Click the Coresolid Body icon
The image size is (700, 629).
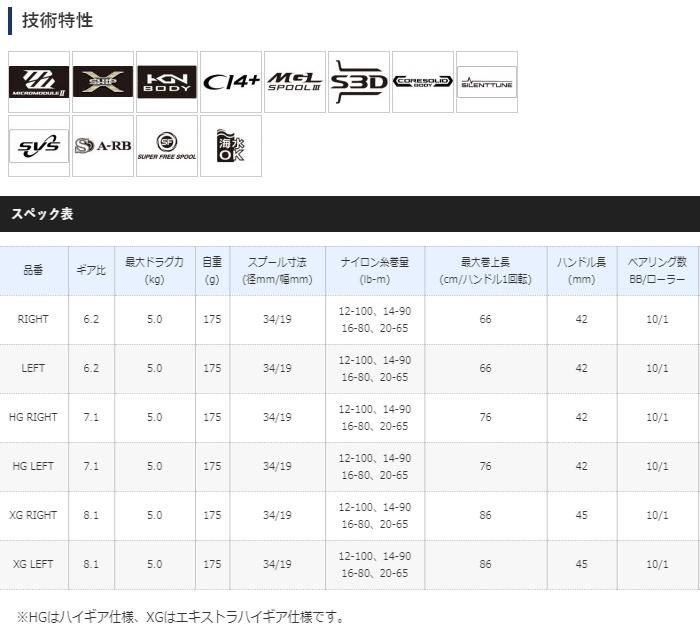[422, 82]
